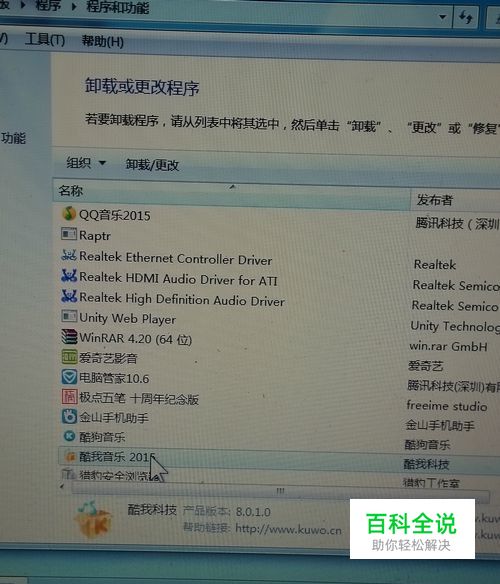500x584 pixels.
Task: Click the large 酷我 icon in the details pane
Action: [x=92, y=520]
